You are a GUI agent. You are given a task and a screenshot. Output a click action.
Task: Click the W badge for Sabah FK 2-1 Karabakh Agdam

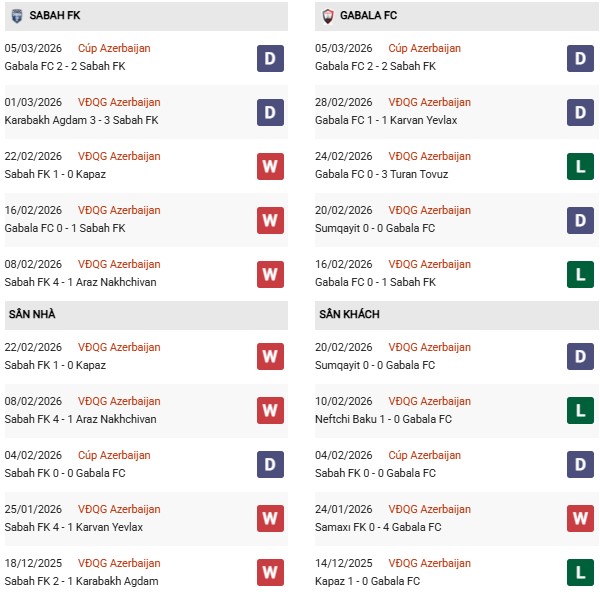click(x=270, y=573)
